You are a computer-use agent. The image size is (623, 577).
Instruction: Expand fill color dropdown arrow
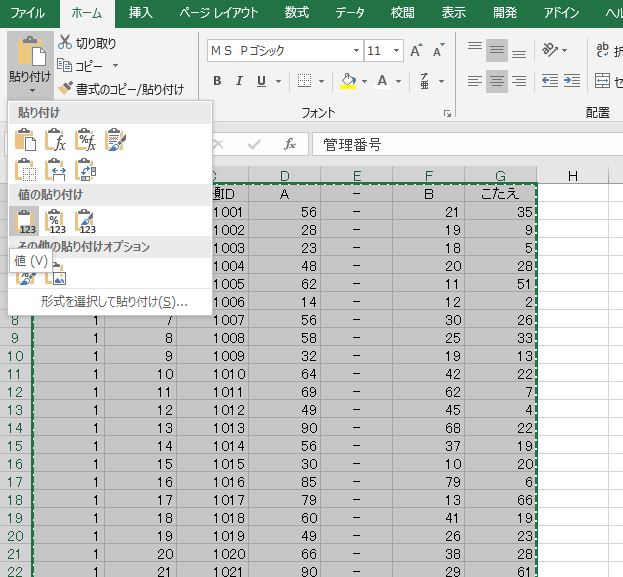(364, 81)
